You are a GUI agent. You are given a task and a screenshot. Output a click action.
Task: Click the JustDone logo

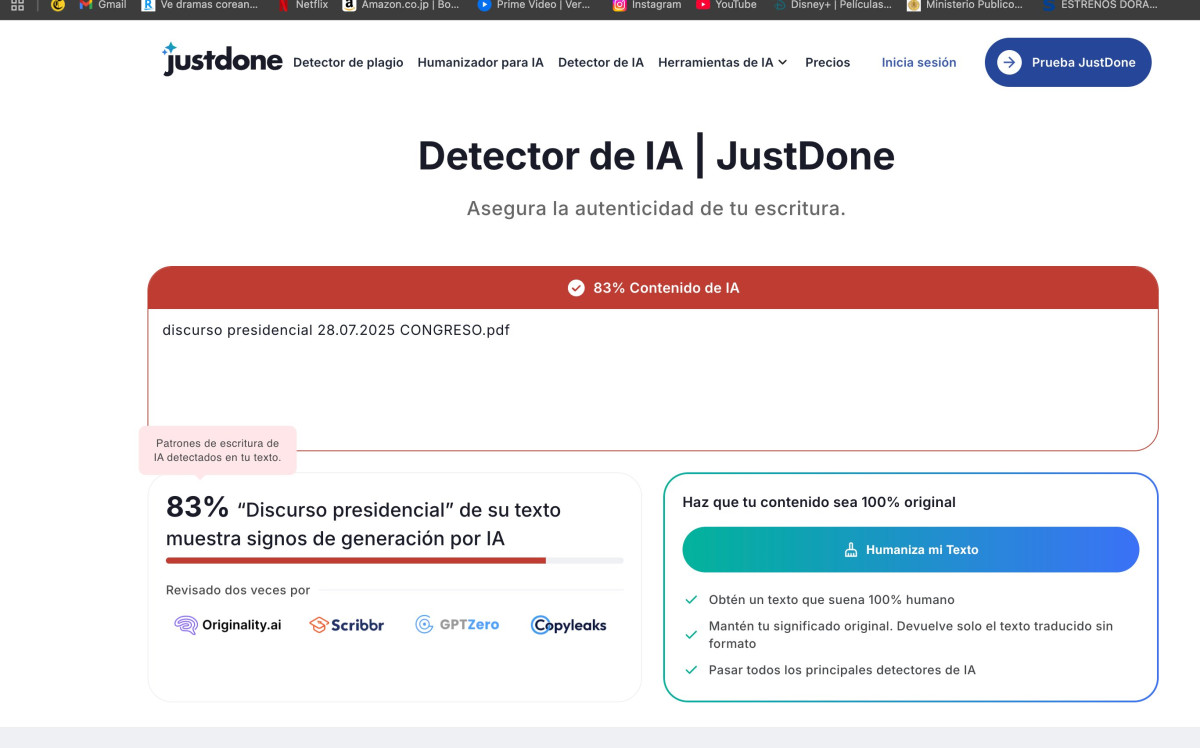[221, 59]
